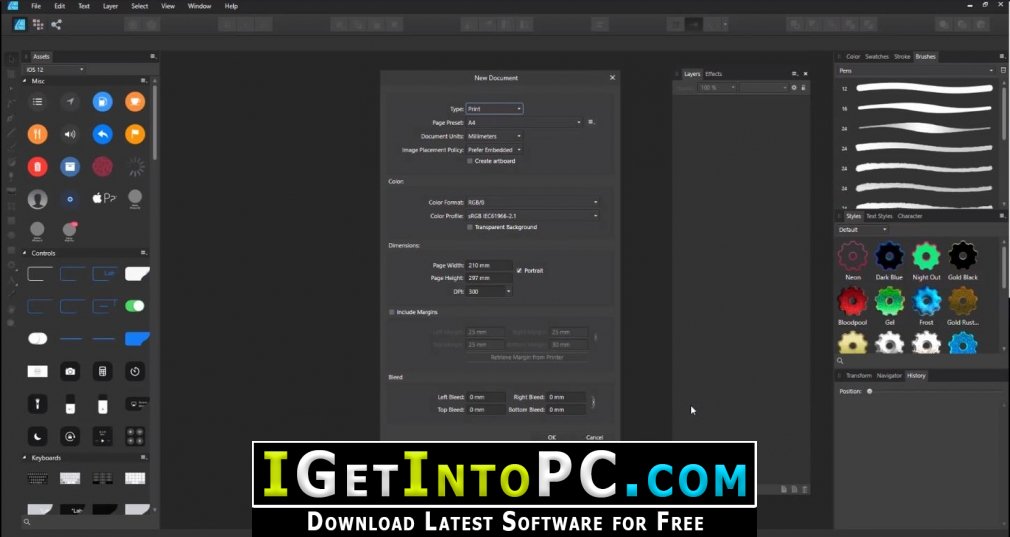Click the calculator icon in Controls assets
Image resolution: width=1010 pixels, height=537 pixels.
(102, 372)
